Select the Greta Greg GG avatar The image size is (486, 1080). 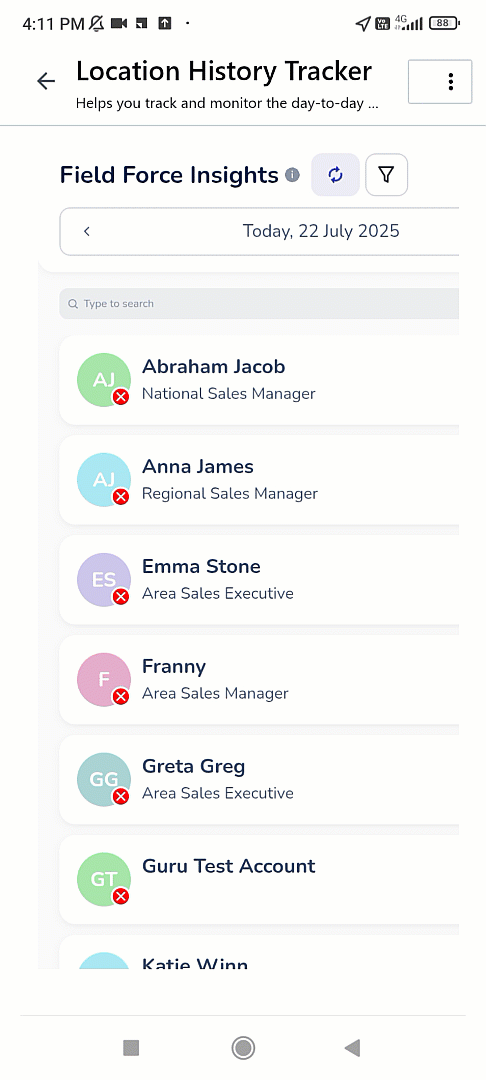[104, 780]
